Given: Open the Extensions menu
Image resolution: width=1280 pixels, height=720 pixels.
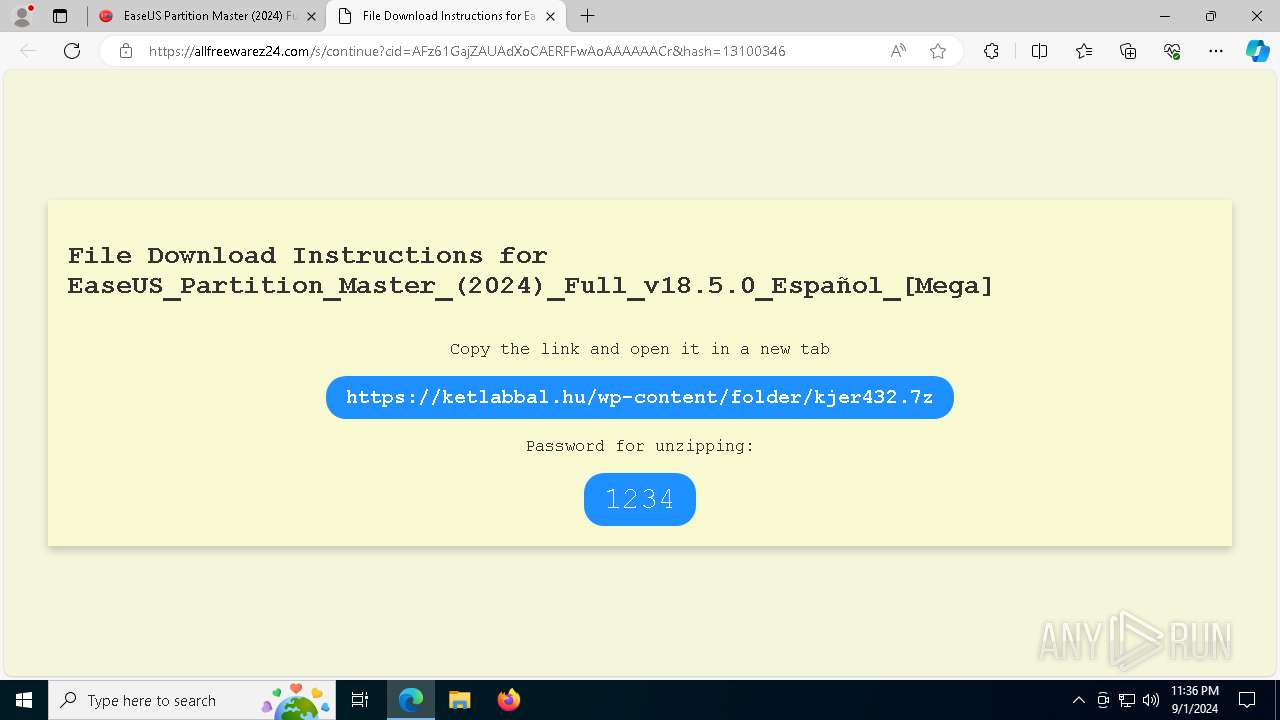Looking at the screenshot, I should point(991,51).
